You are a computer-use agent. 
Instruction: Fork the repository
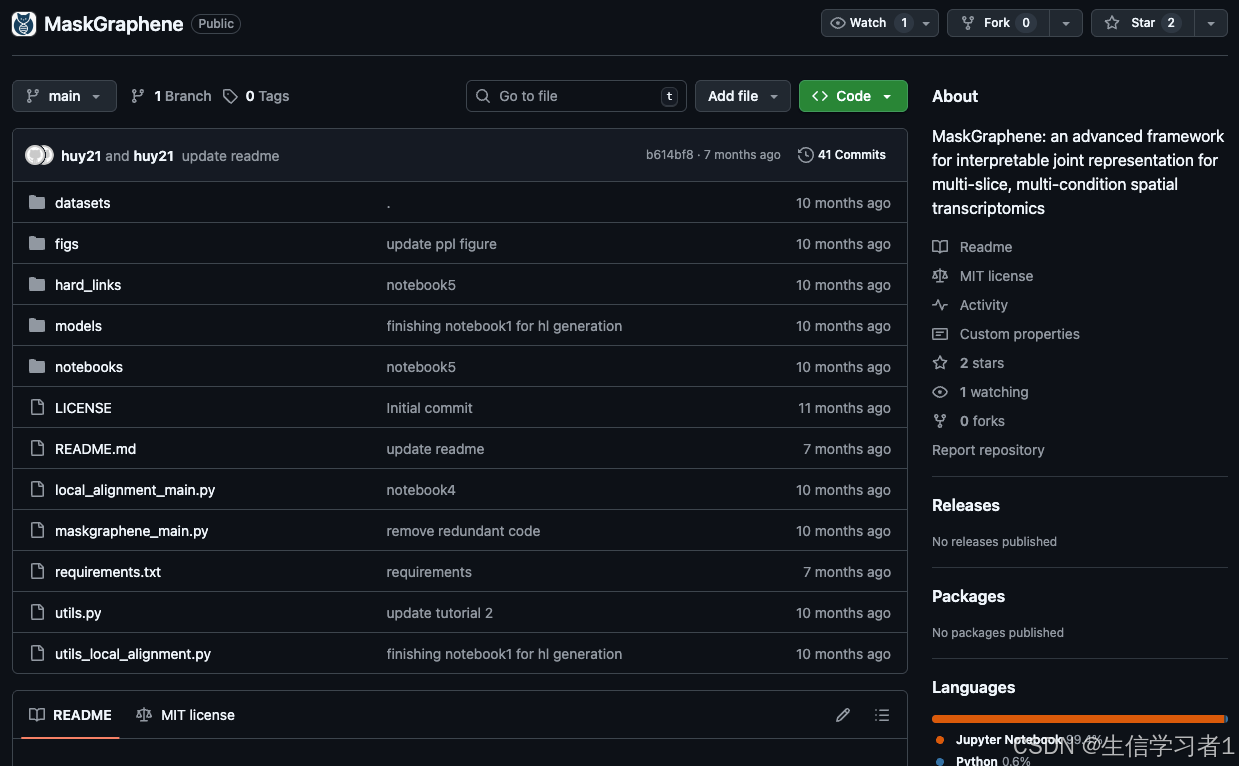pos(997,23)
